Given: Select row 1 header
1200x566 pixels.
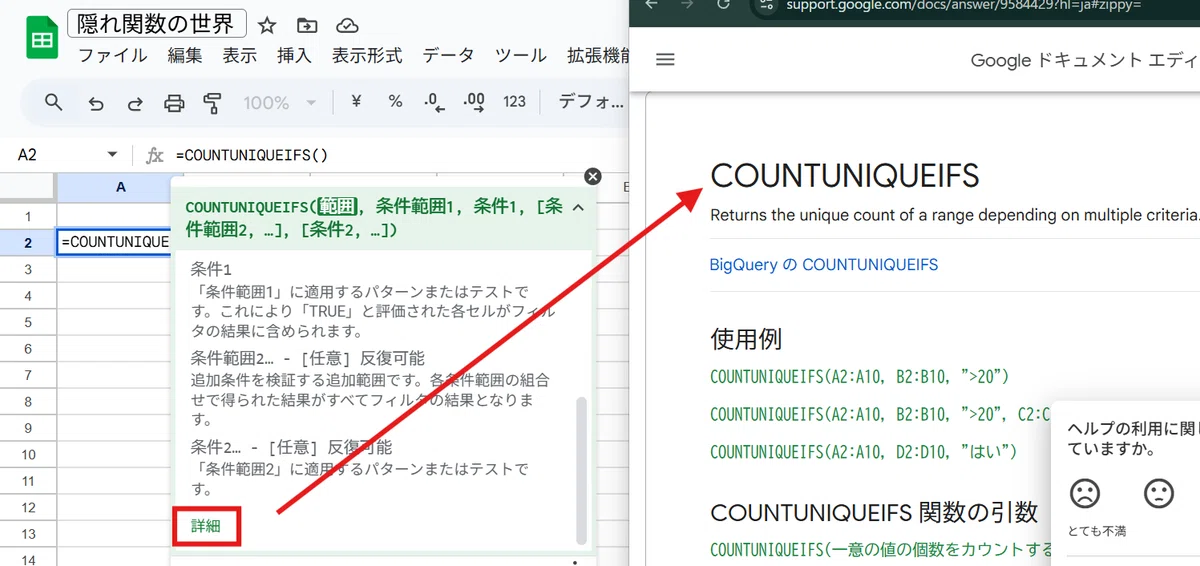Looking at the screenshot, I should coord(28,216).
